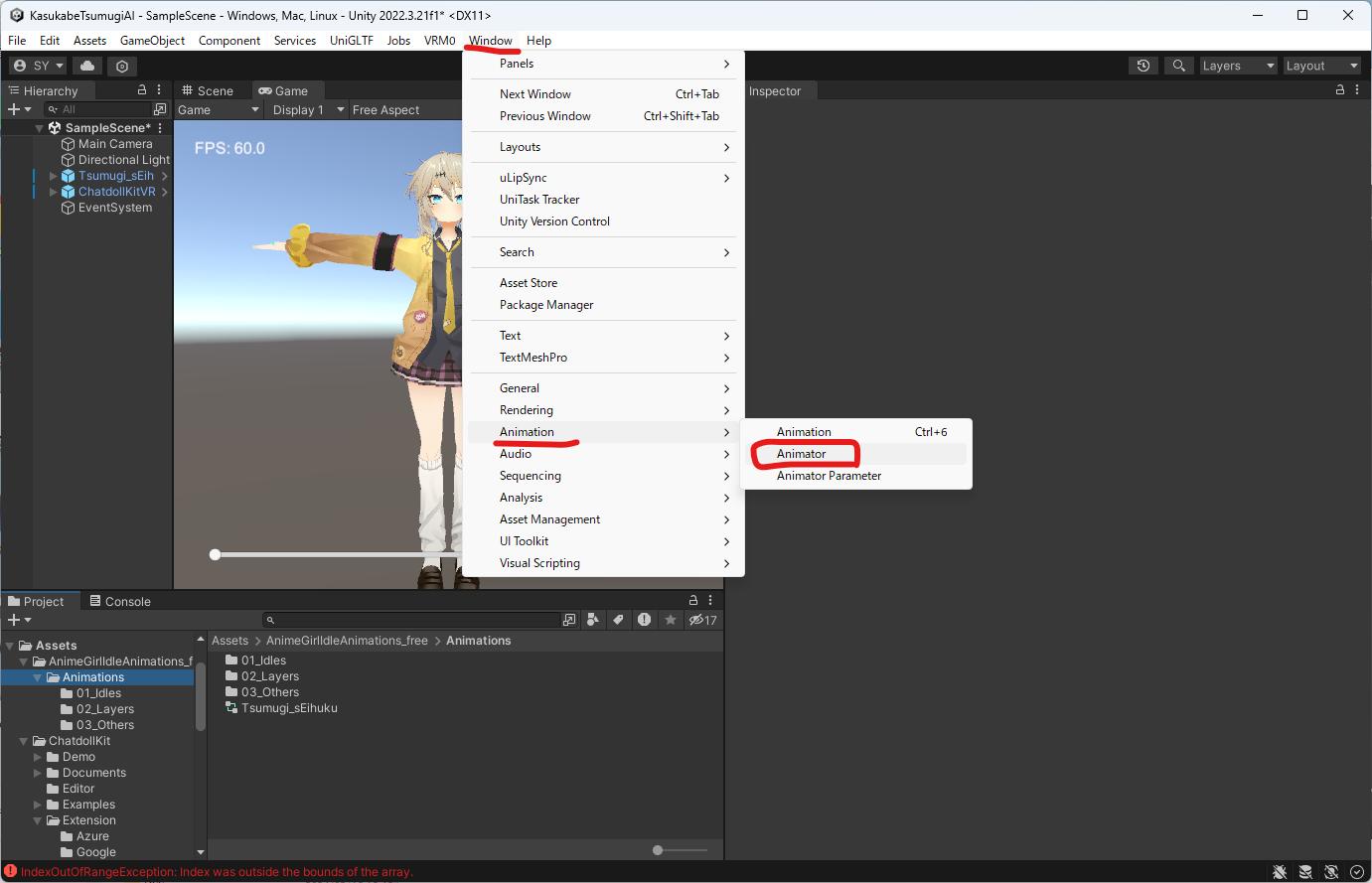The width and height of the screenshot is (1372, 883).
Task: Toggle the Project panel lock
Action: pos(693,600)
